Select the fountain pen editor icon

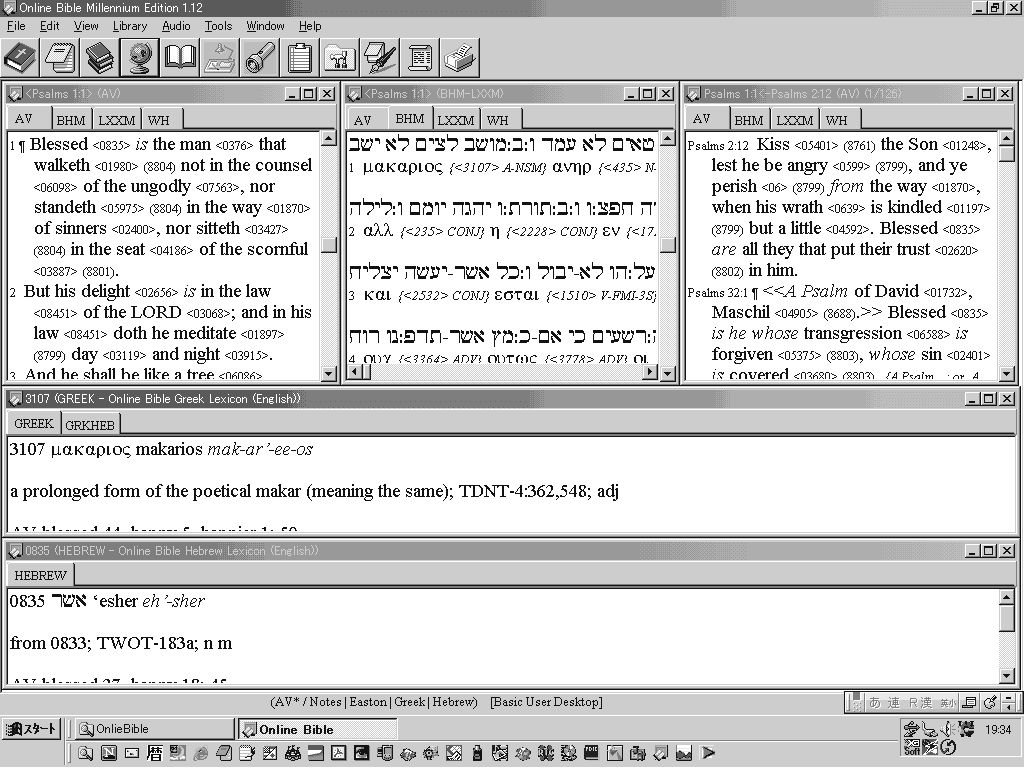(x=380, y=58)
